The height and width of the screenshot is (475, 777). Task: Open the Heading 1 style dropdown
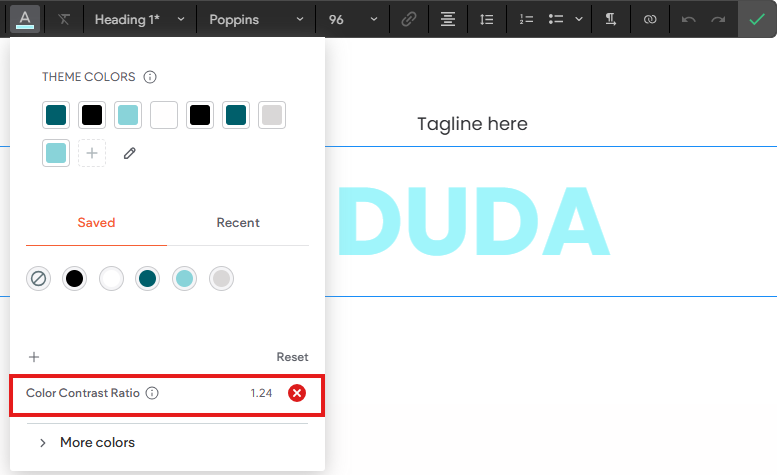(140, 19)
